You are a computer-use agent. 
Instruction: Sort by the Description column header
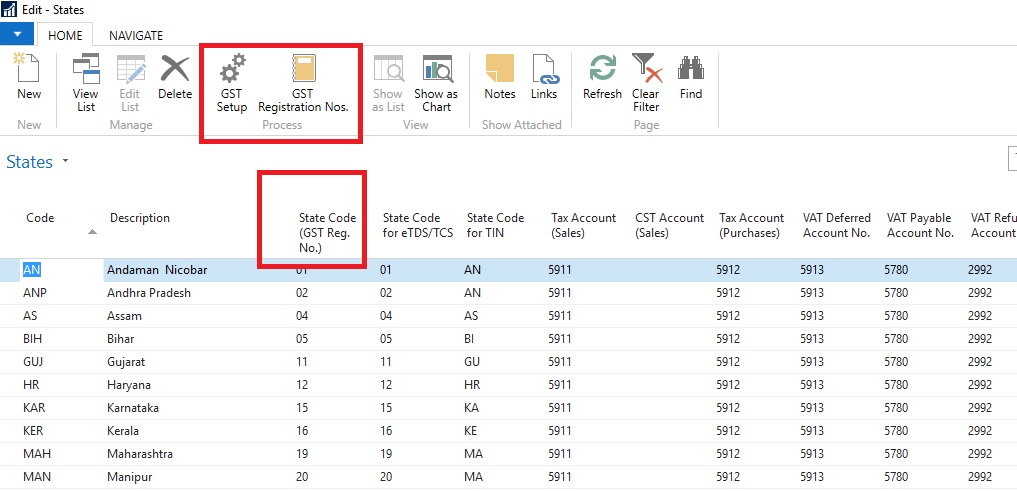[139, 218]
